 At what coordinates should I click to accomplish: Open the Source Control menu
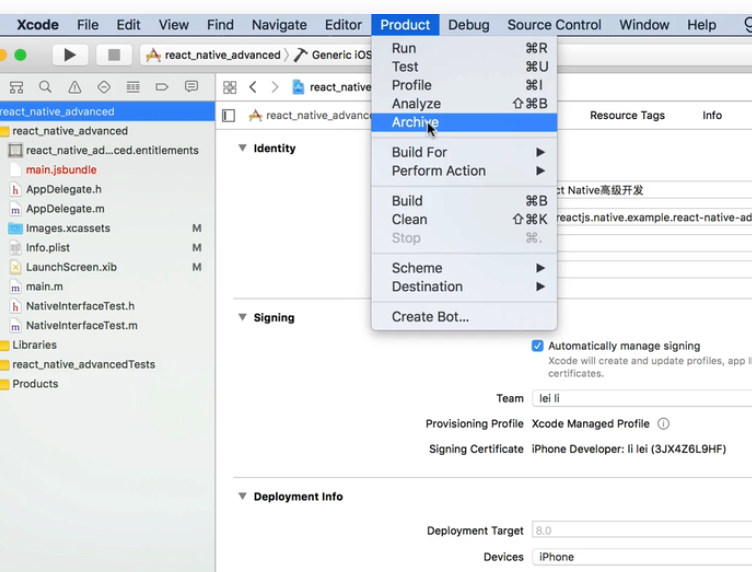click(554, 25)
